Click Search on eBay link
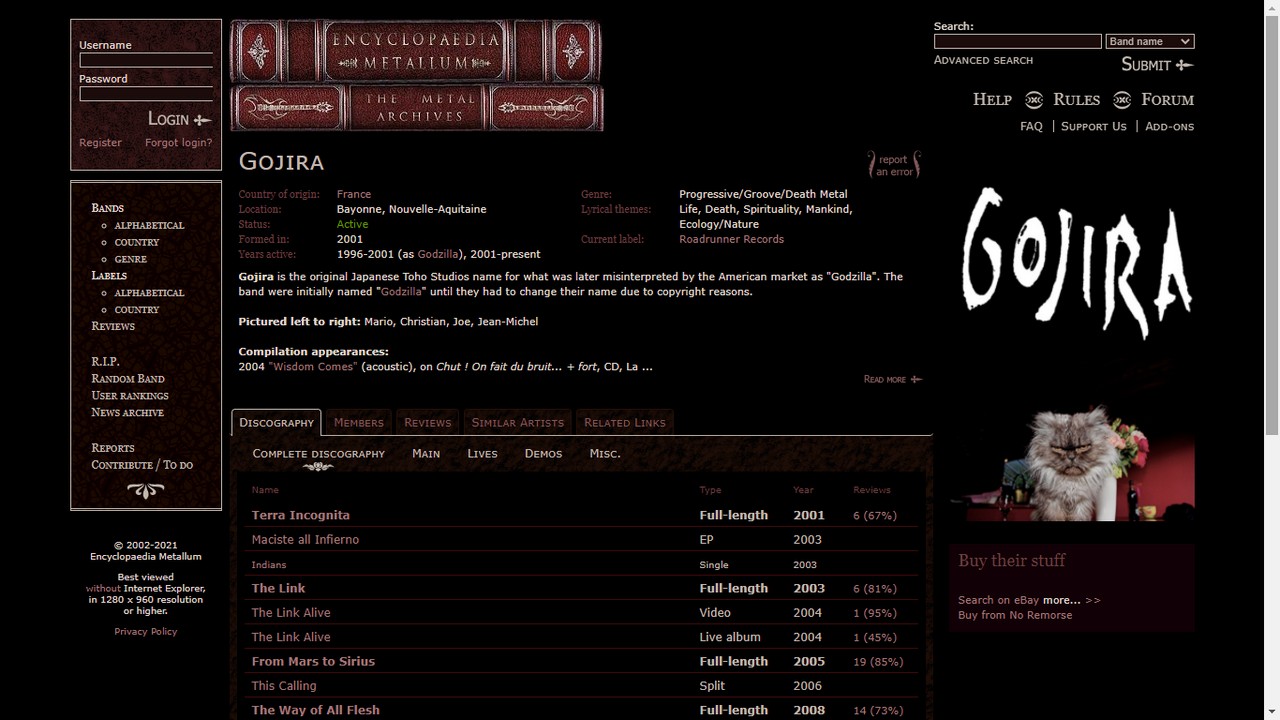The height and width of the screenshot is (720, 1280). pyautogui.click(x=998, y=601)
